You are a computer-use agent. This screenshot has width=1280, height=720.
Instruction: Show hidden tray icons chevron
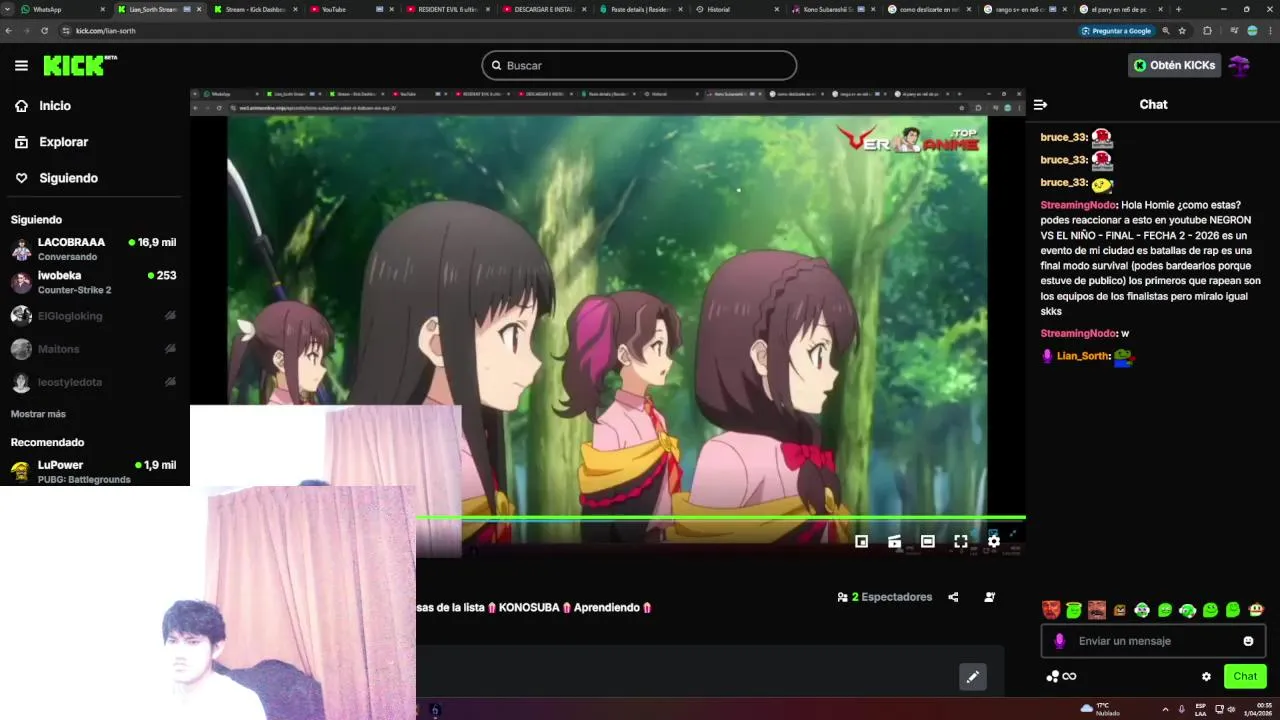tap(1165, 709)
